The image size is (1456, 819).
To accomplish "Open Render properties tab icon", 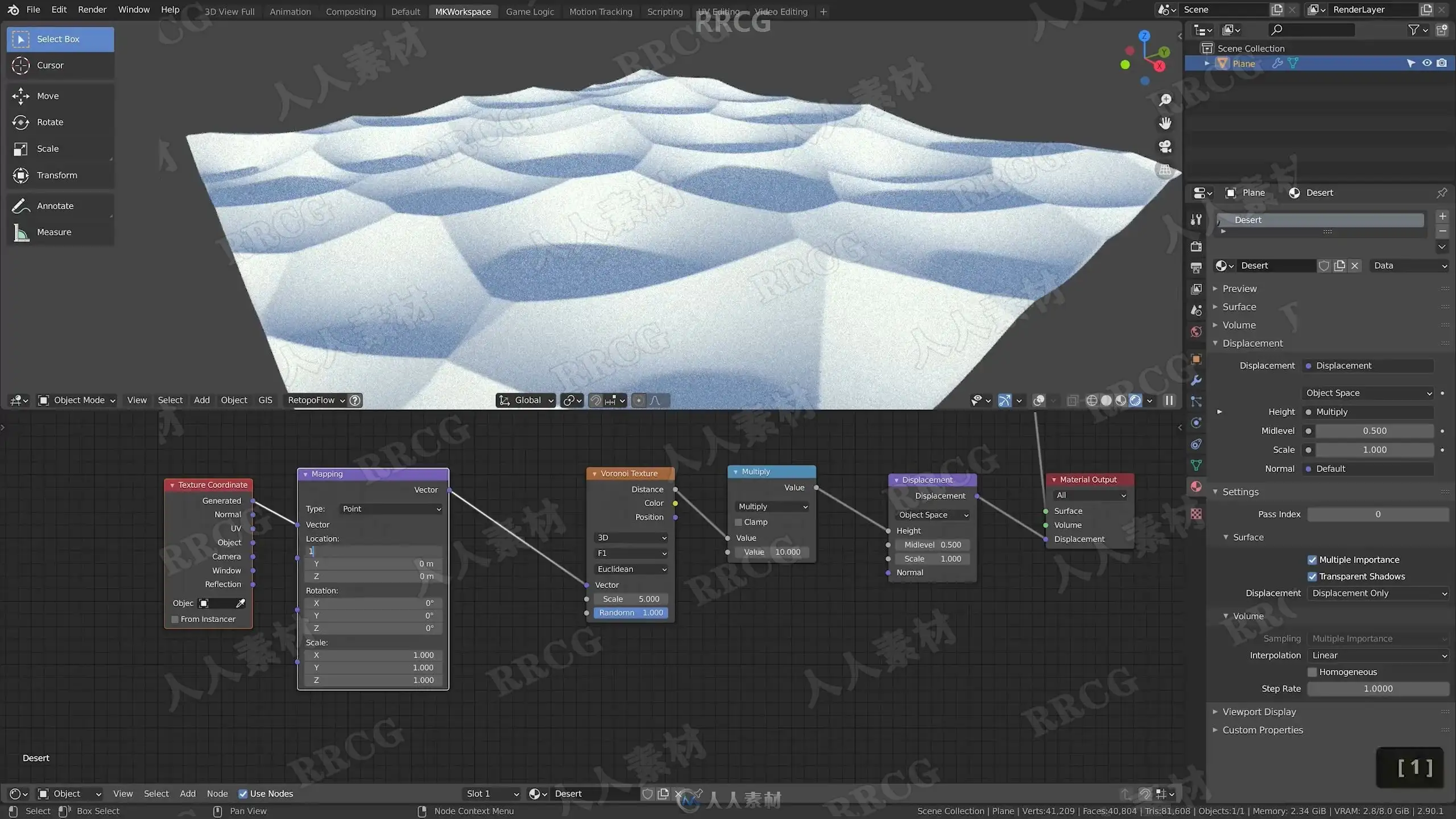I will point(1196,246).
